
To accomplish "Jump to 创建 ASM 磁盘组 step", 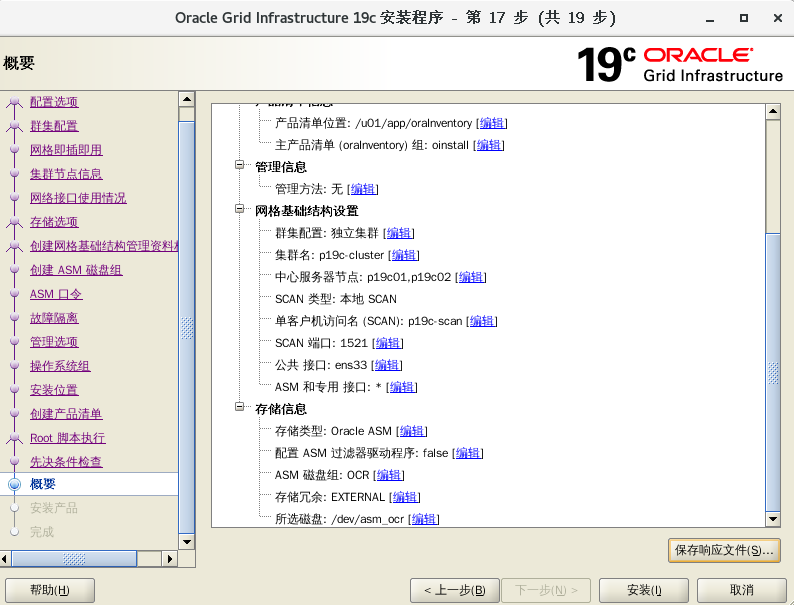I will coord(76,270).
